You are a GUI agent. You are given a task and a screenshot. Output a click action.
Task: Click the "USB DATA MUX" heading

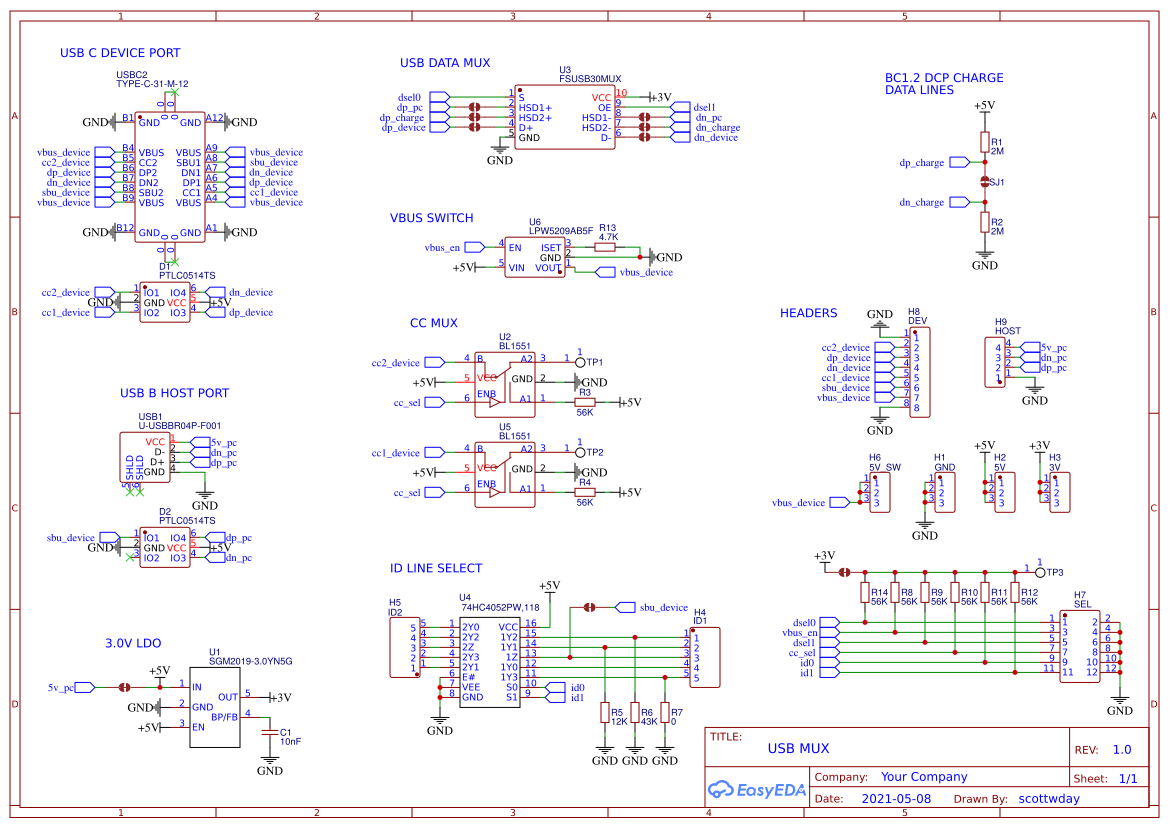coord(445,63)
